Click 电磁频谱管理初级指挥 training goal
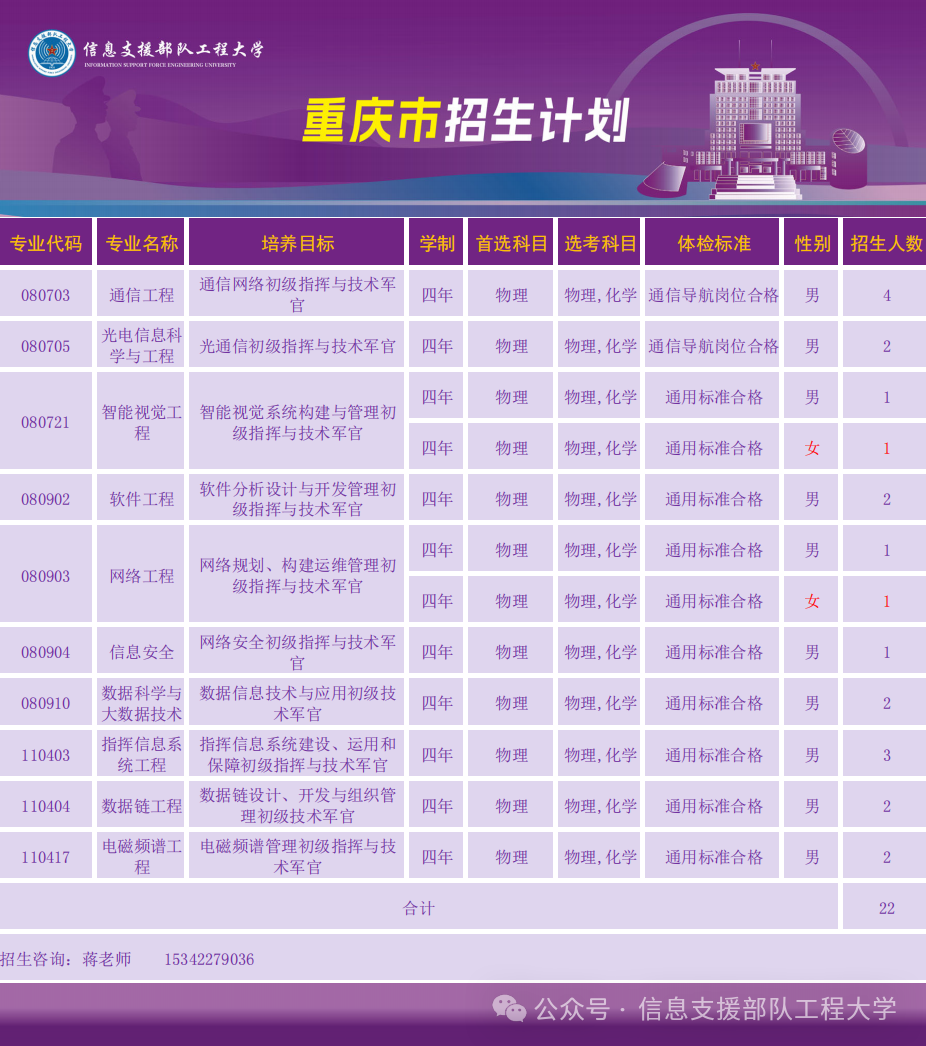The image size is (926, 1046). (298, 857)
